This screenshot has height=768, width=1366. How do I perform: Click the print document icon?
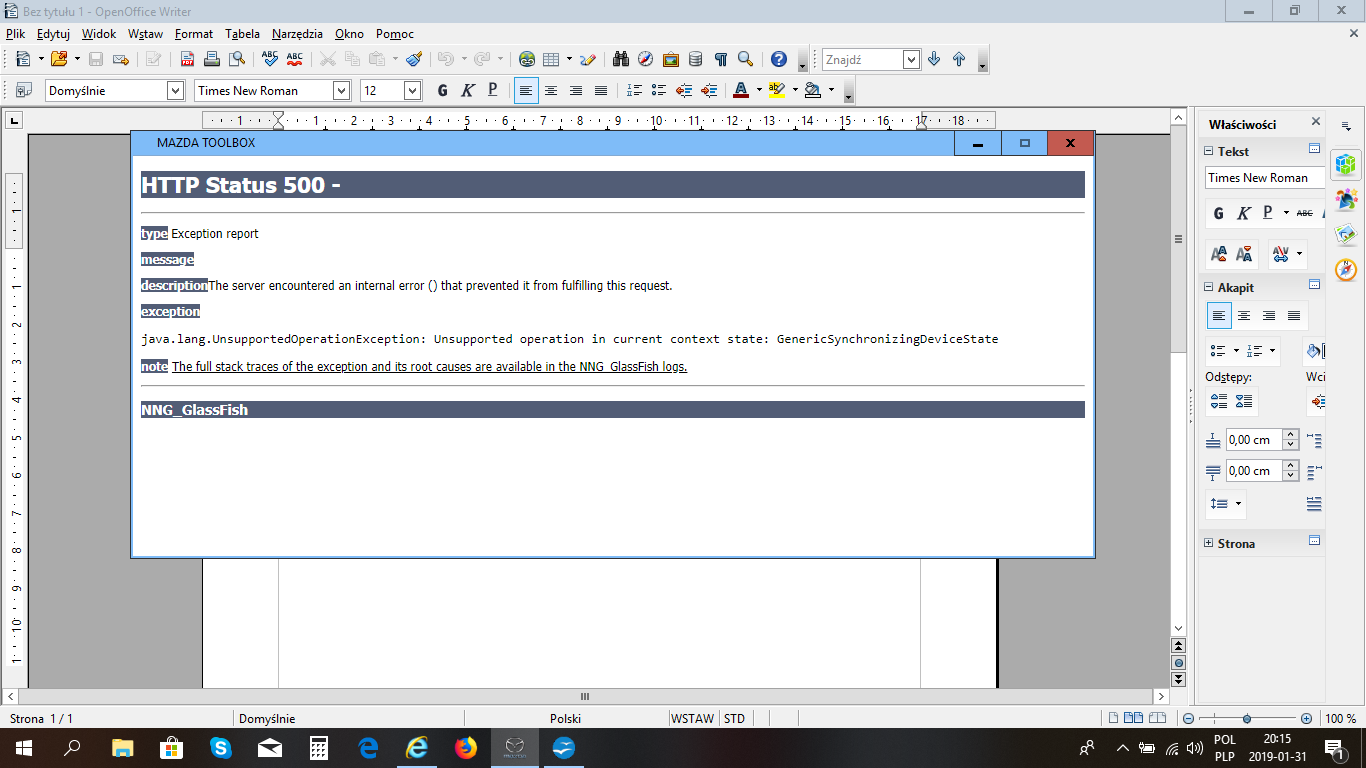(x=212, y=59)
